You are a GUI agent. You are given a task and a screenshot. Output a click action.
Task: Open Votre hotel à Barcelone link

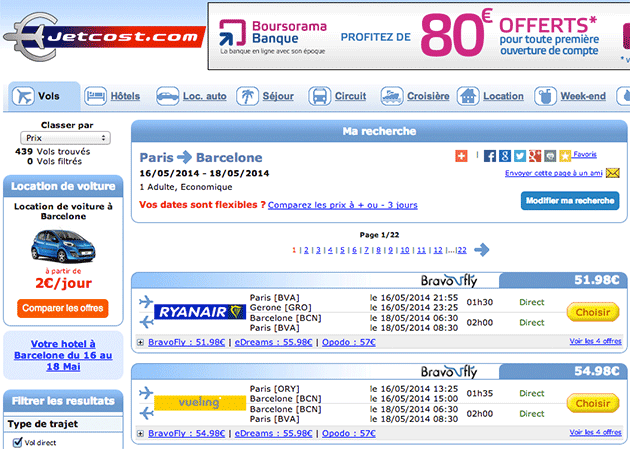pos(63,355)
